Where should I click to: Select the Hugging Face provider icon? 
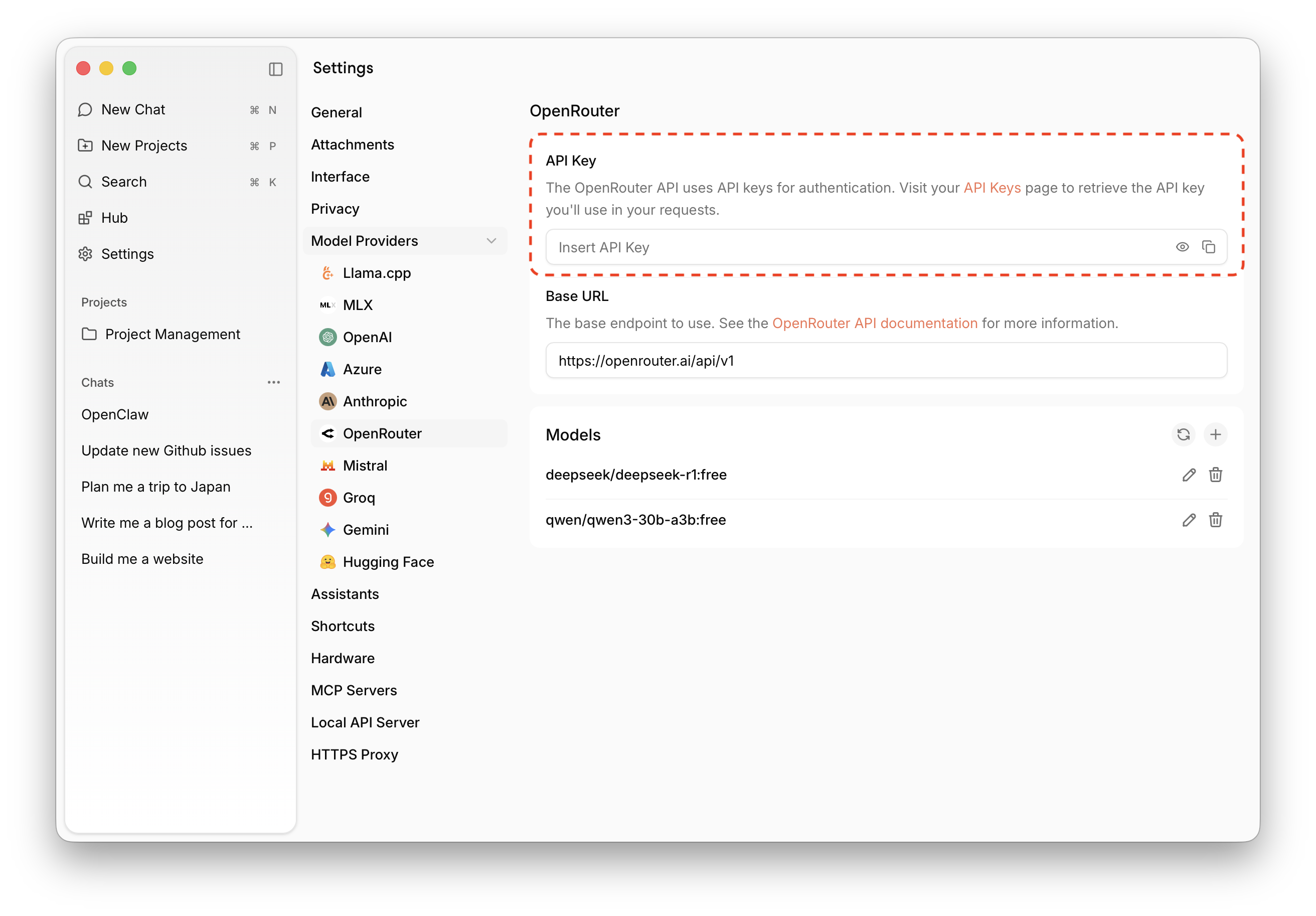(x=328, y=562)
